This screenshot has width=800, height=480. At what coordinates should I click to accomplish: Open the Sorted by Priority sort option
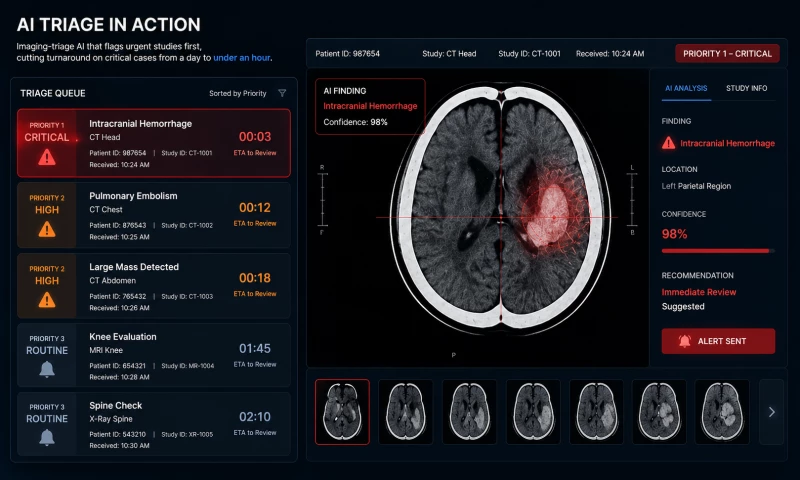[238, 93]
